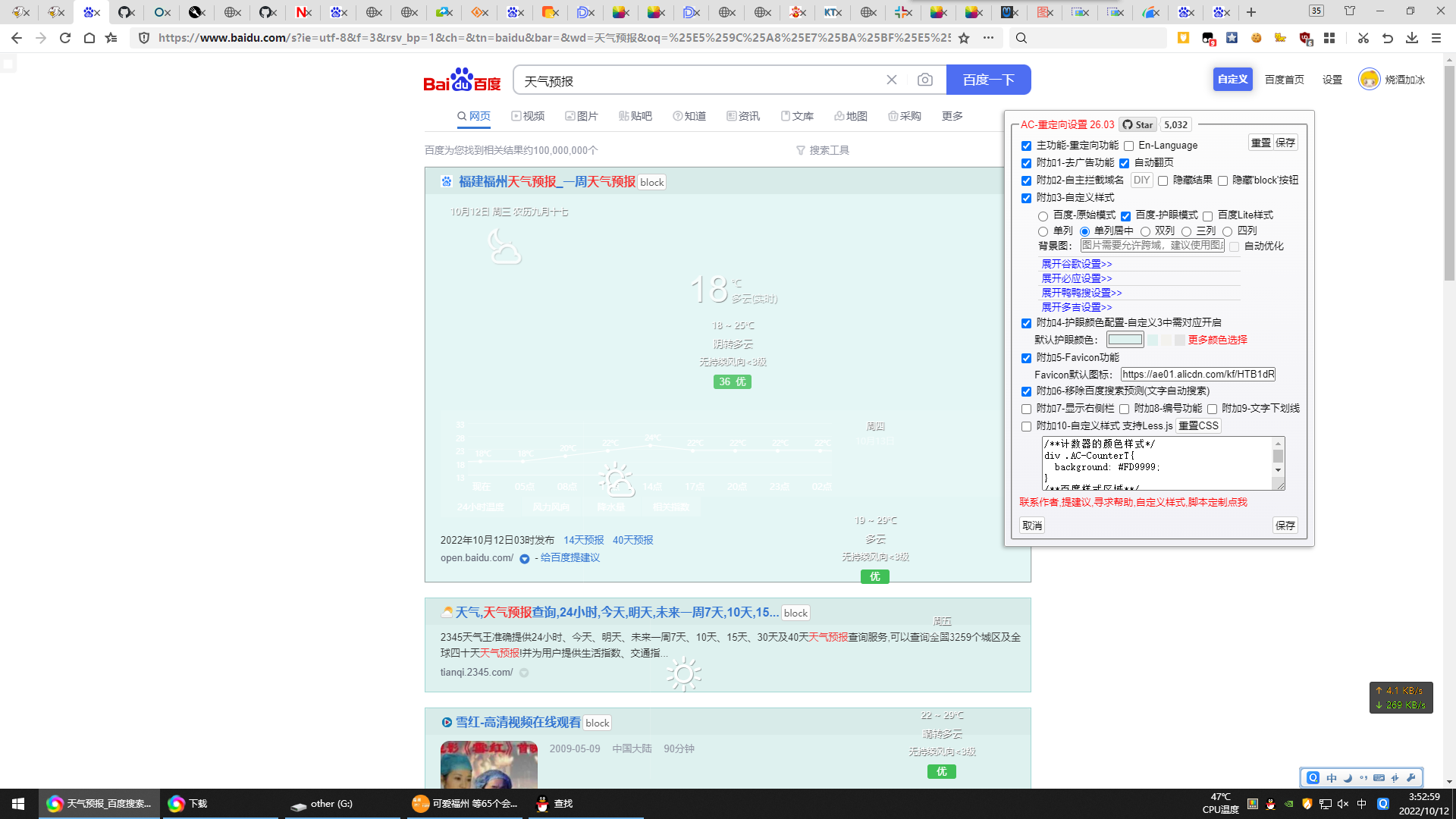This screenshot has height=819, width=1456.
Task: Click the Baidu logo above search results
Action: [463, 80]
